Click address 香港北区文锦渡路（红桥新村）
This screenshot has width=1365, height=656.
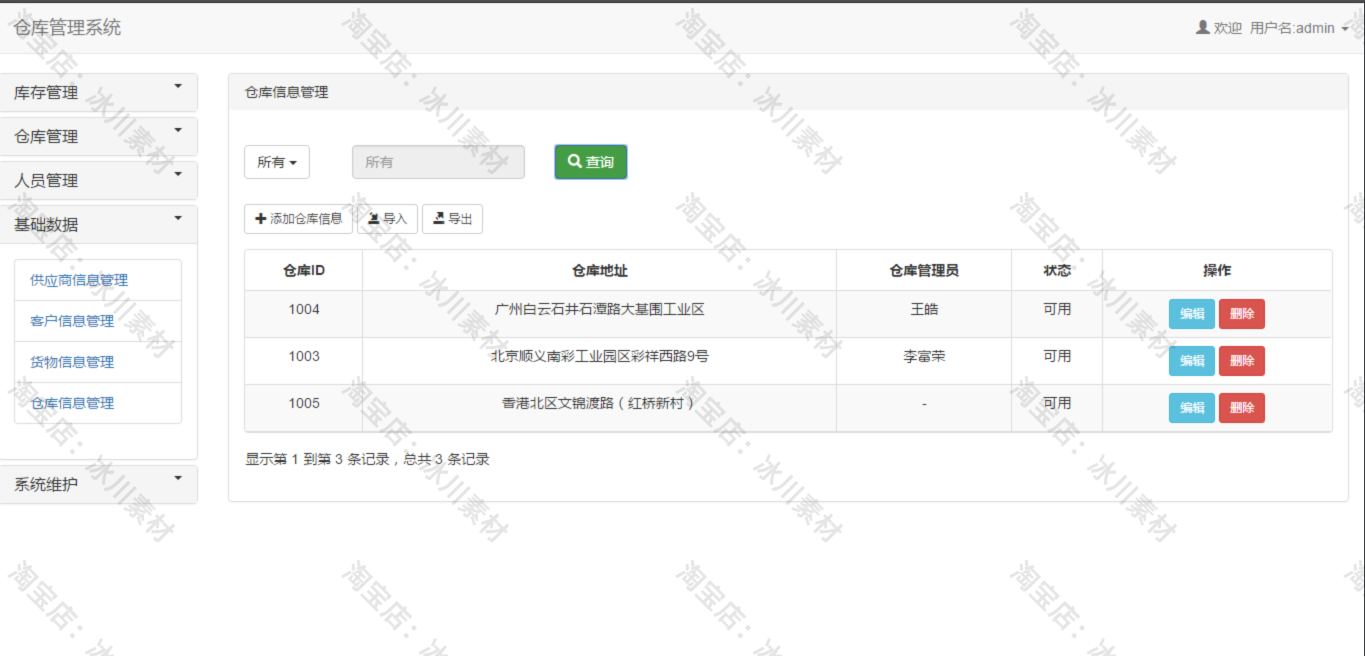coord(600,404)
